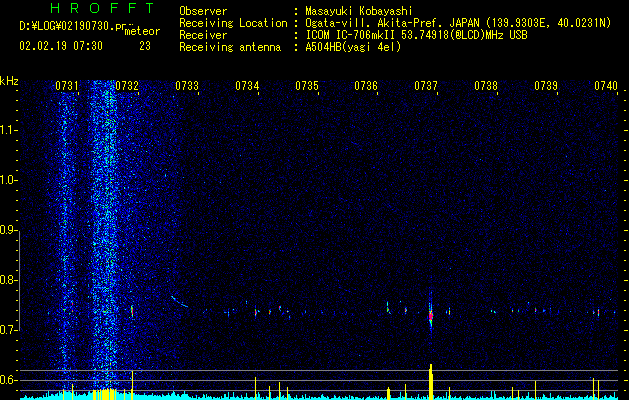Click the Observer field label
Screen dimensions: 629x400
[x=203, y=11]
